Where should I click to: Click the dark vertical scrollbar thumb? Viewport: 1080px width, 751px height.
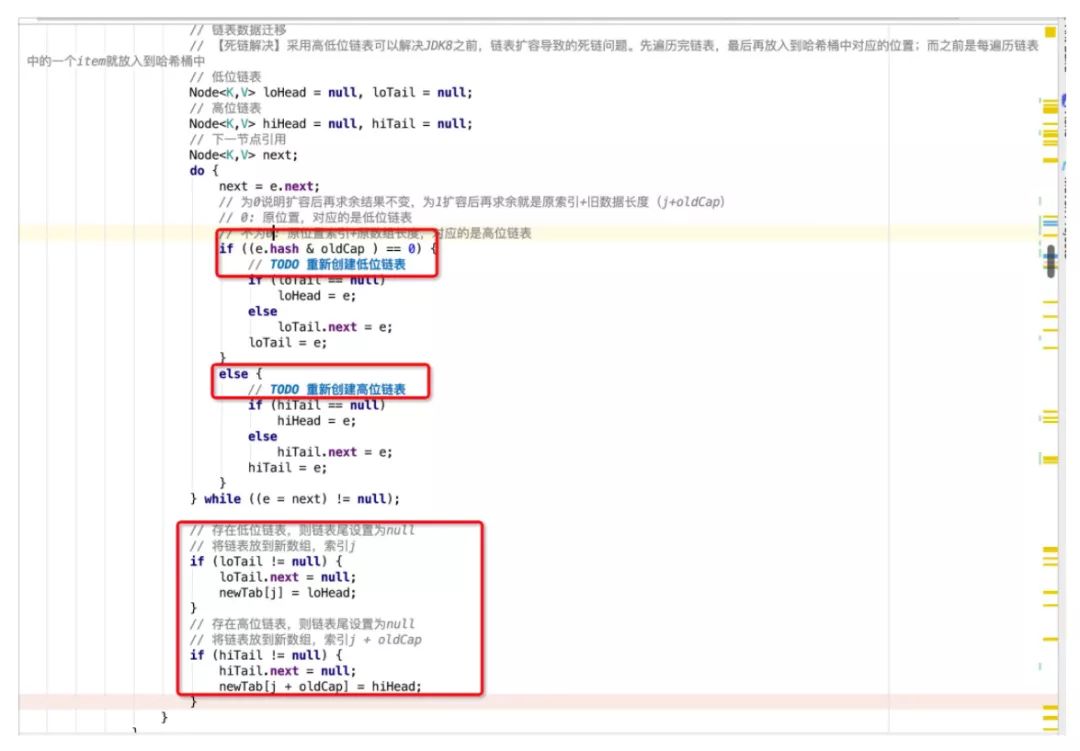click(1051, 262)
